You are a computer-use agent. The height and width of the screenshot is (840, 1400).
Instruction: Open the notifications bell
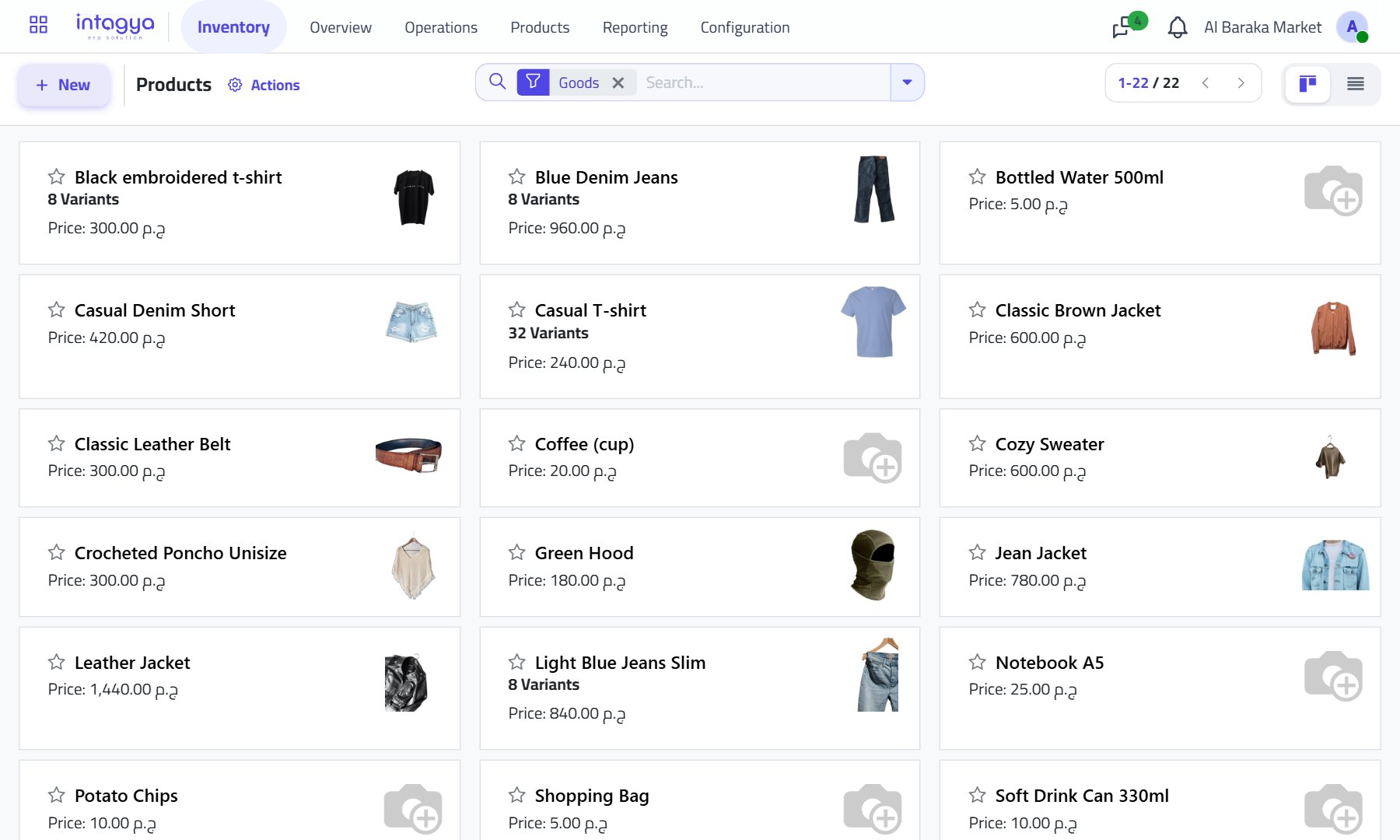point(1178,28)
